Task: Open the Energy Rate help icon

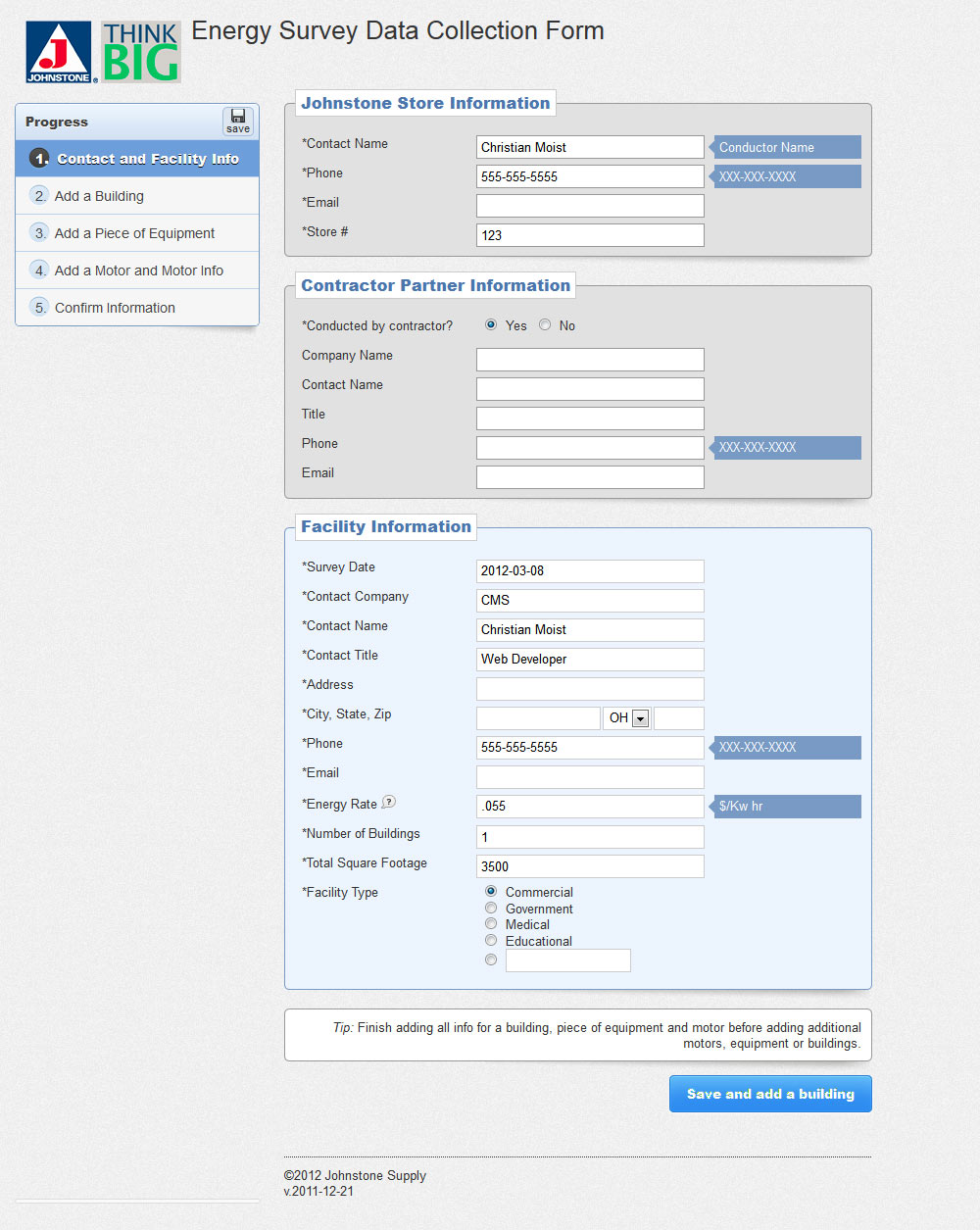Action: click(x=389, y=802)
